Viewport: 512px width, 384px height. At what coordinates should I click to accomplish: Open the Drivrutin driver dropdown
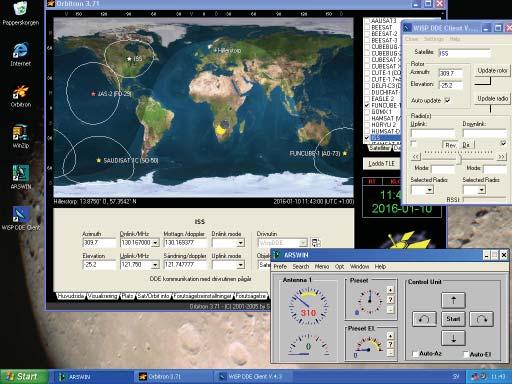(x=303, y=243)
